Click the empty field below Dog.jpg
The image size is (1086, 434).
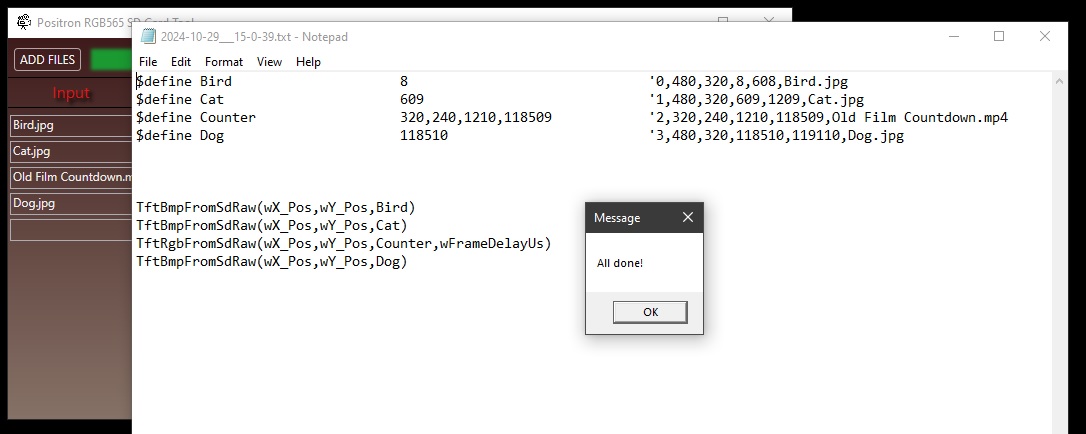tap(70, 230)
